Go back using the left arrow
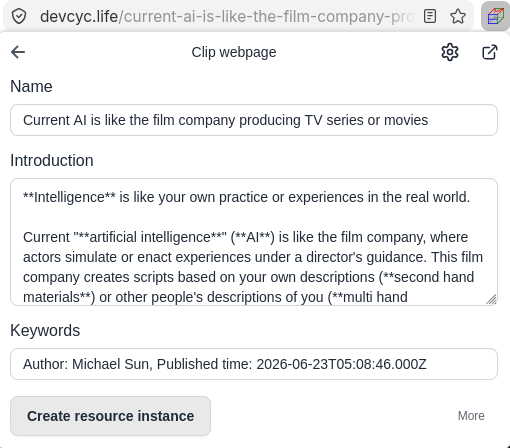The image size is (510, 448). pyautogui.click(x=18, y=52)
